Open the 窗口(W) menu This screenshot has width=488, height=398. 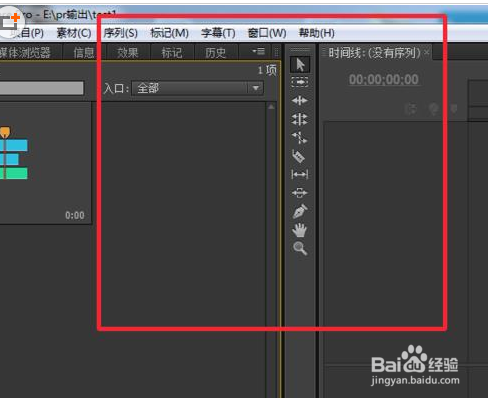(267, 33)
